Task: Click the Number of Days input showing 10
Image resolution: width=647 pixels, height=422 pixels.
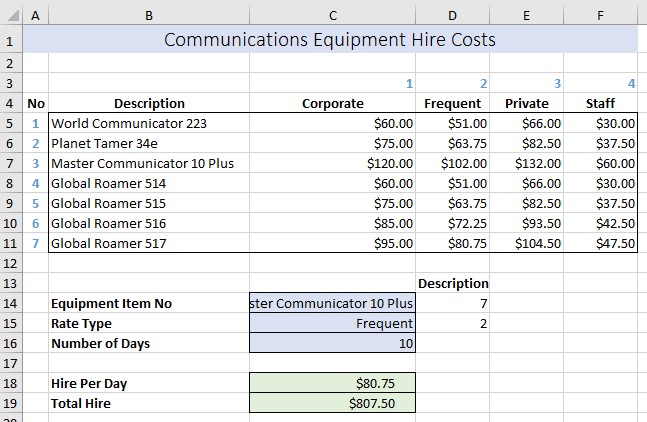Action: [333, 343]
